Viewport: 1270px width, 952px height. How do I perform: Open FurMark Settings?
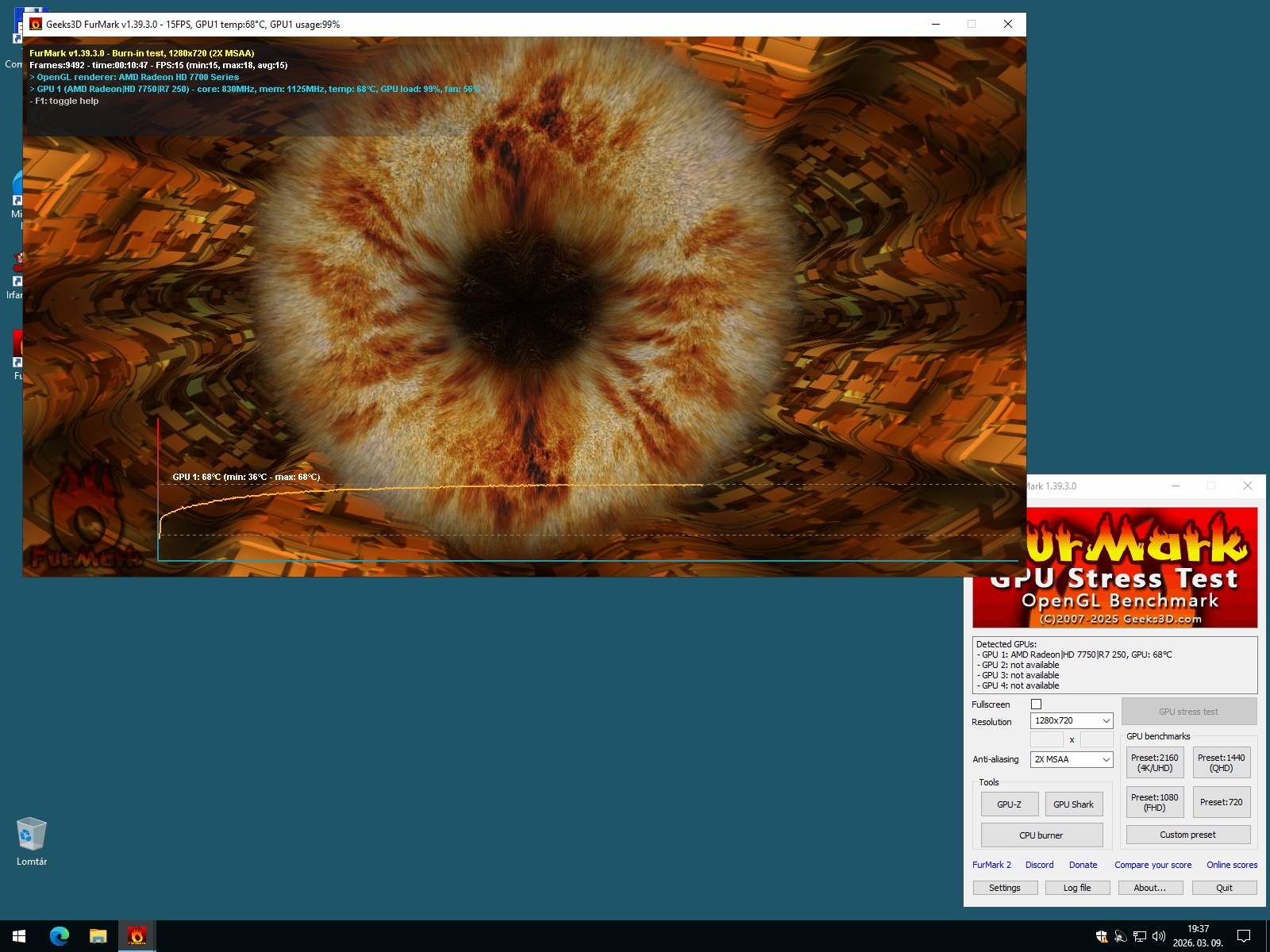pos(1005,888)
